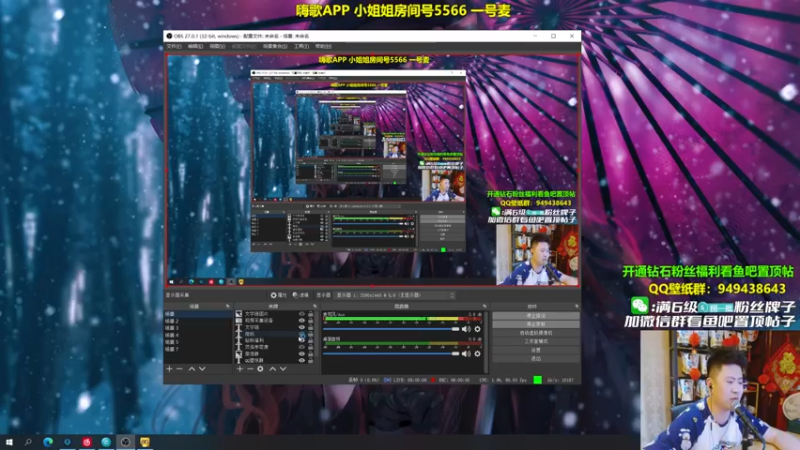Add a new scene with the plus icon
800x450 pixels.
coord(169,369)
